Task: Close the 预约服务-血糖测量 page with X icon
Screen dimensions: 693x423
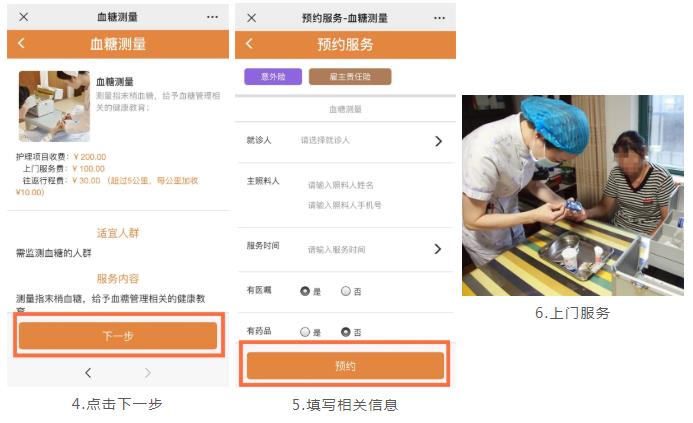Action: (x=251, y=18)
